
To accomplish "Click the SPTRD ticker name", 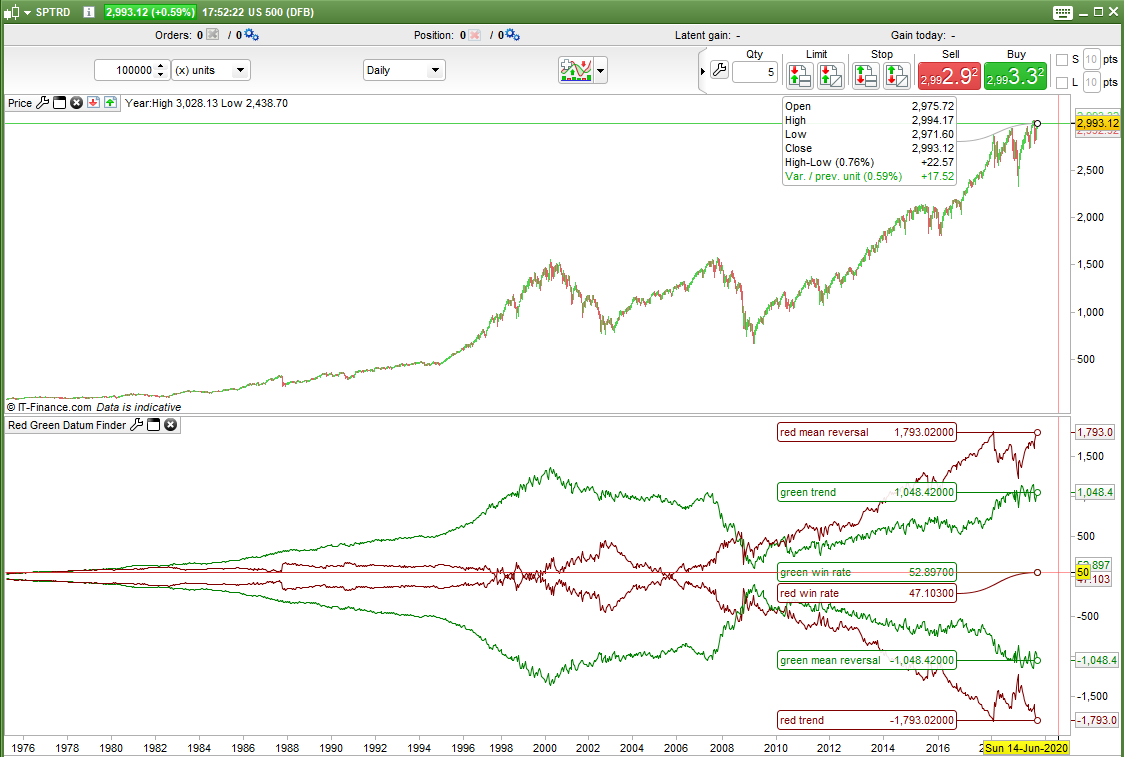I will pyautogui.click(x=53, y=12).
